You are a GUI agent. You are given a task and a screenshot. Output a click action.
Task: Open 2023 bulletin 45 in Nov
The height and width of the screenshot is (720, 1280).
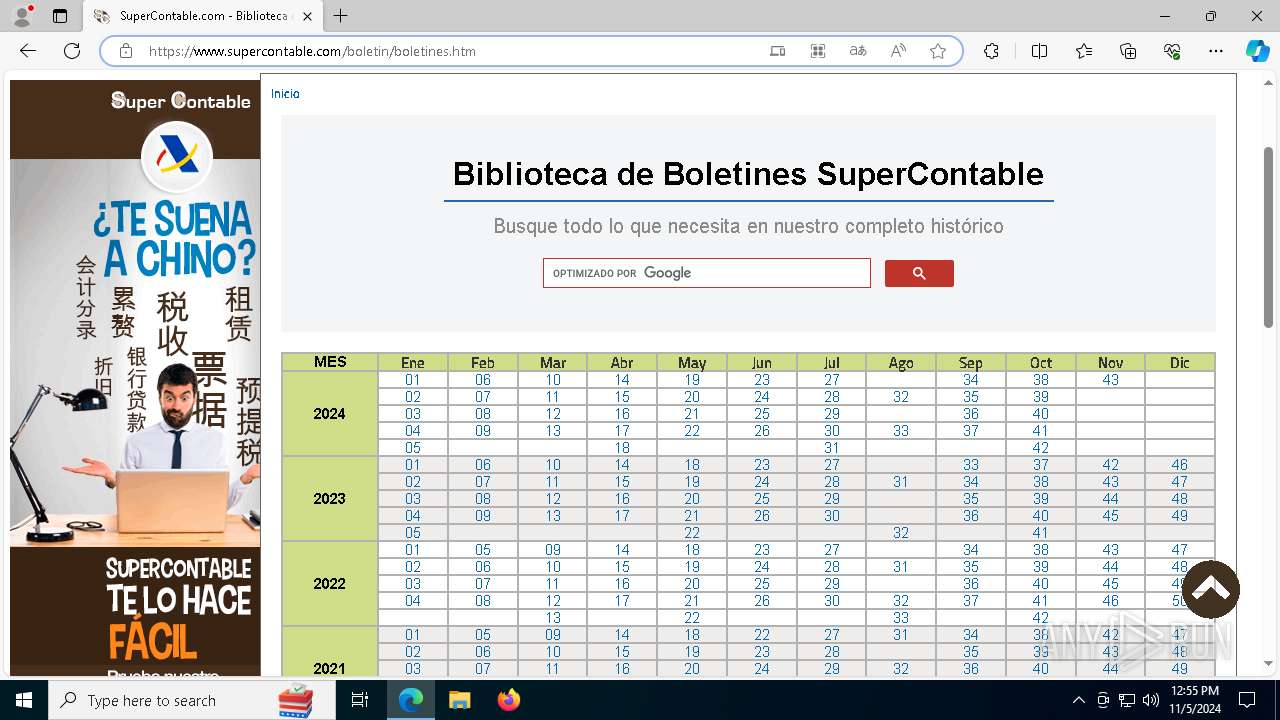1110,516
